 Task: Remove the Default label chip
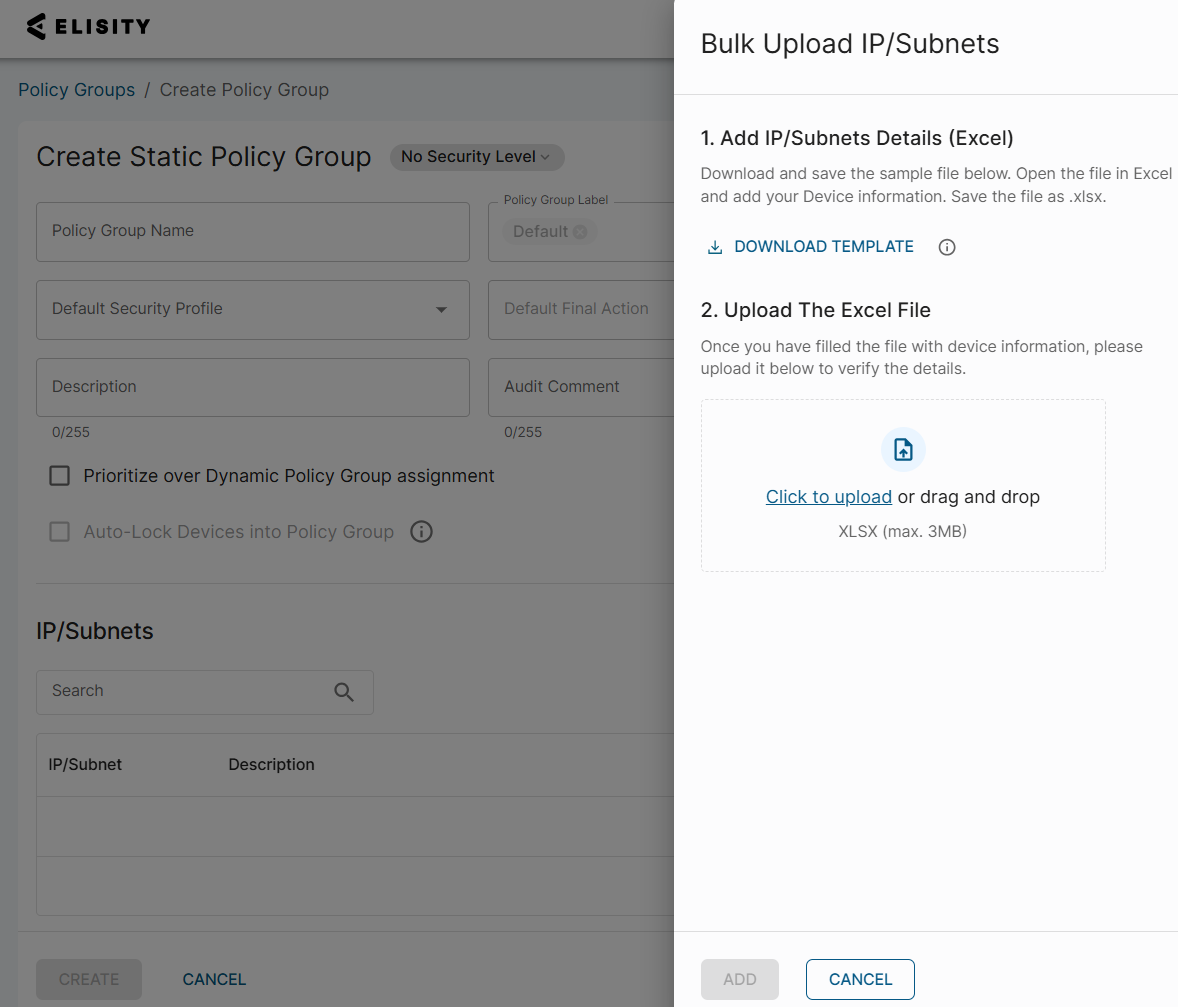pyautogui.click(x=580, y=232)
